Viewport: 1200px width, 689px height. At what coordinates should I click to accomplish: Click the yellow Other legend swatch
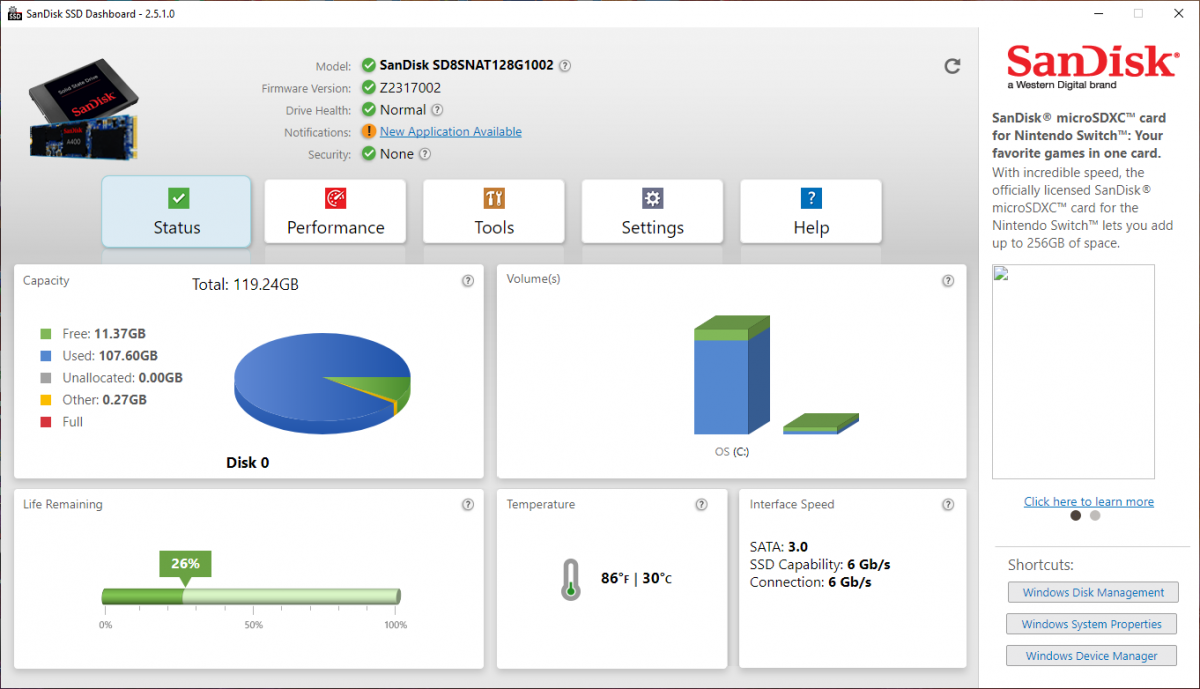point(46,400)
